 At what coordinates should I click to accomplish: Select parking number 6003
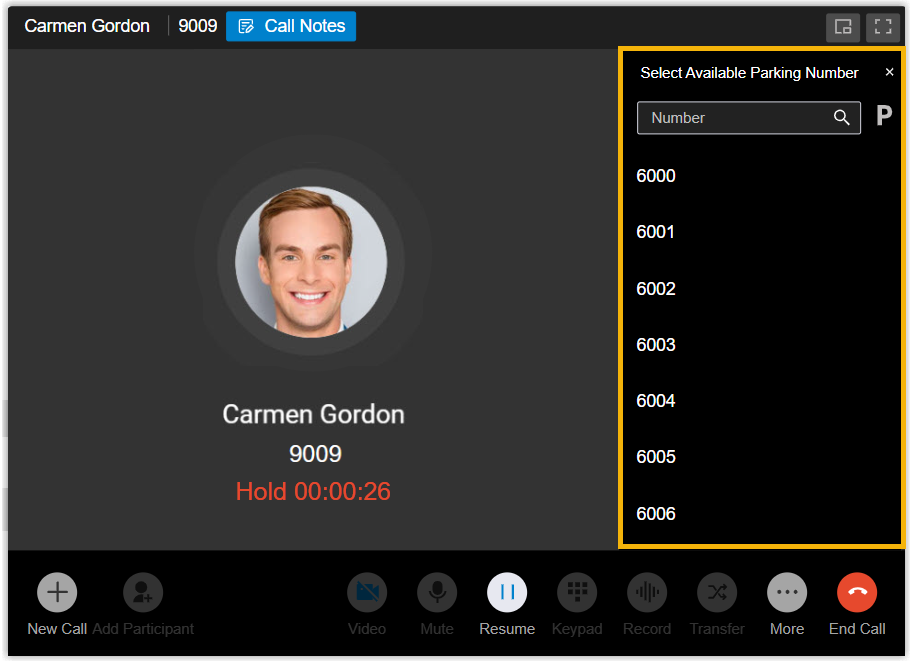tap(656, 345)
